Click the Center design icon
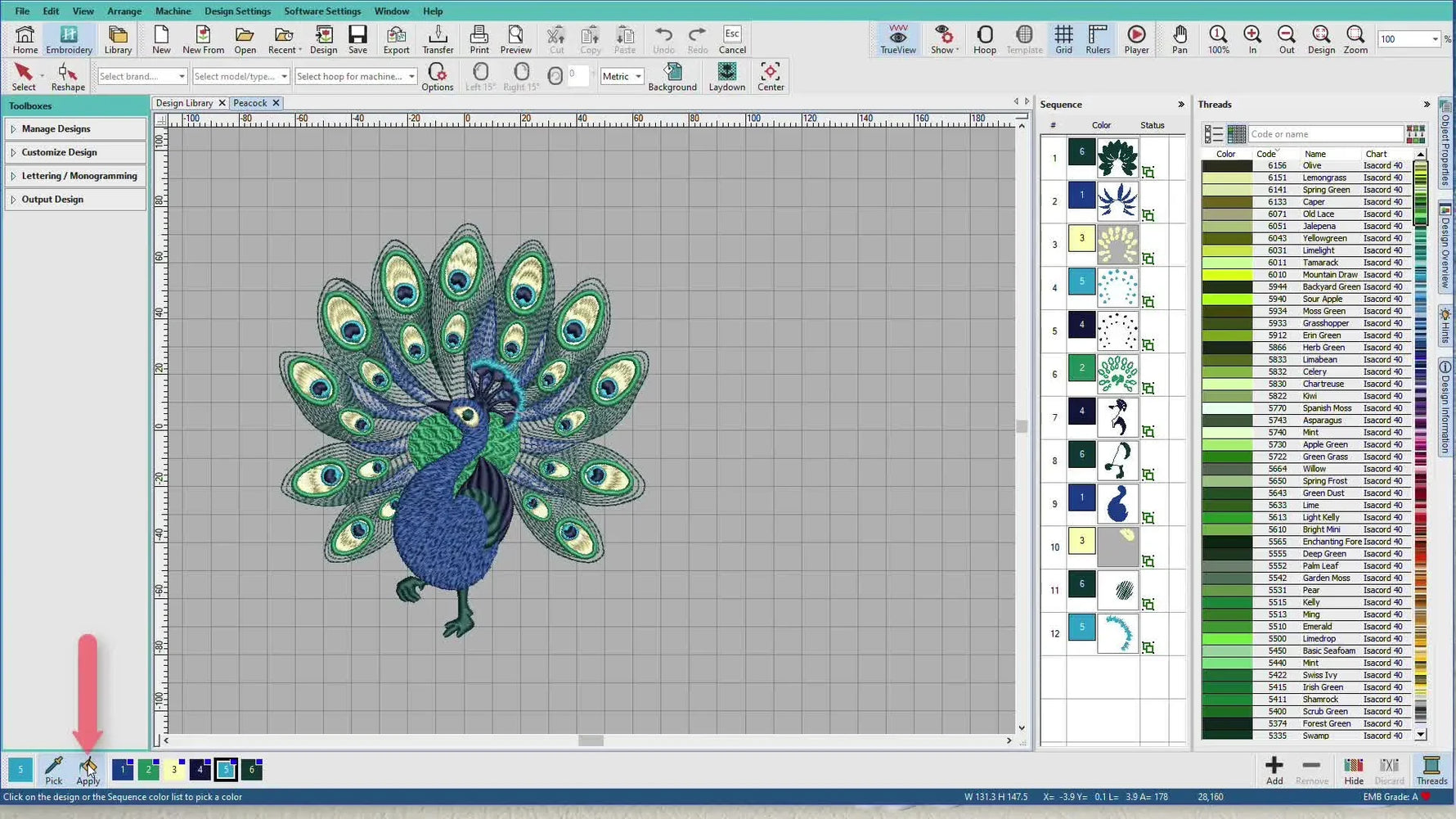Viewport: 1456px width, 819px height. [770, 75]
